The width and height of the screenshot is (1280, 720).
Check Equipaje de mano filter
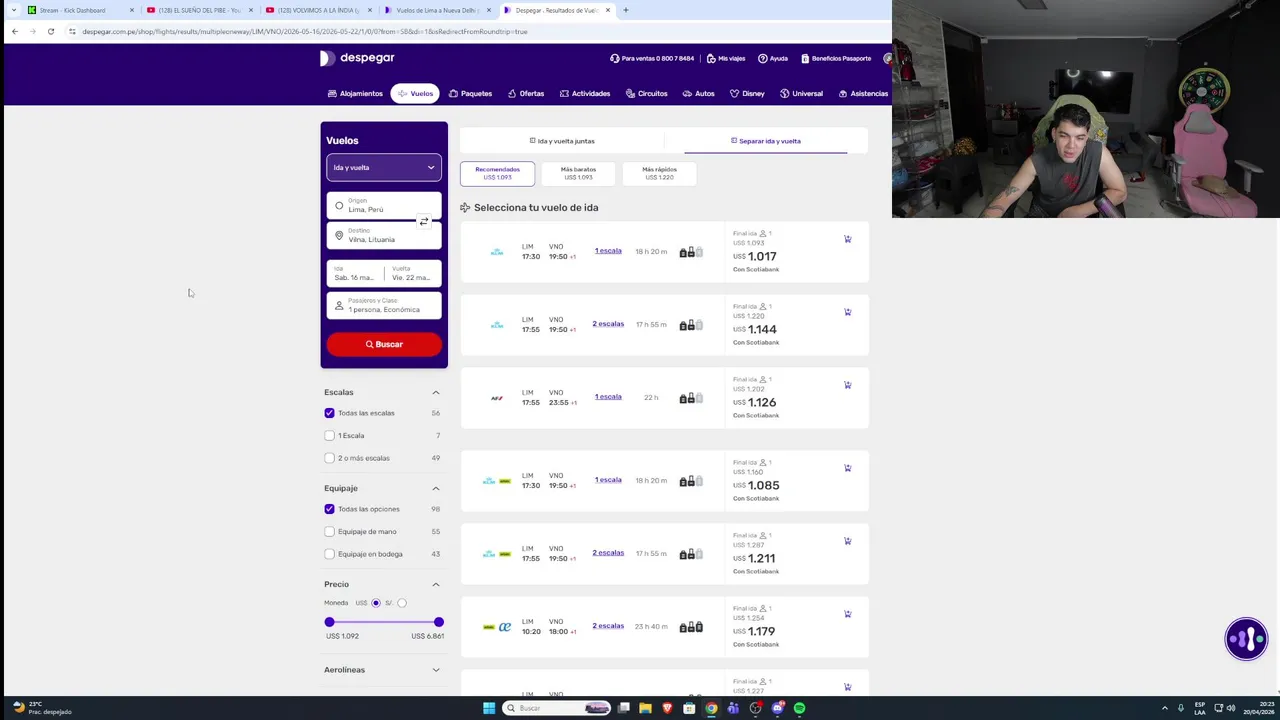tap(329, 532)
